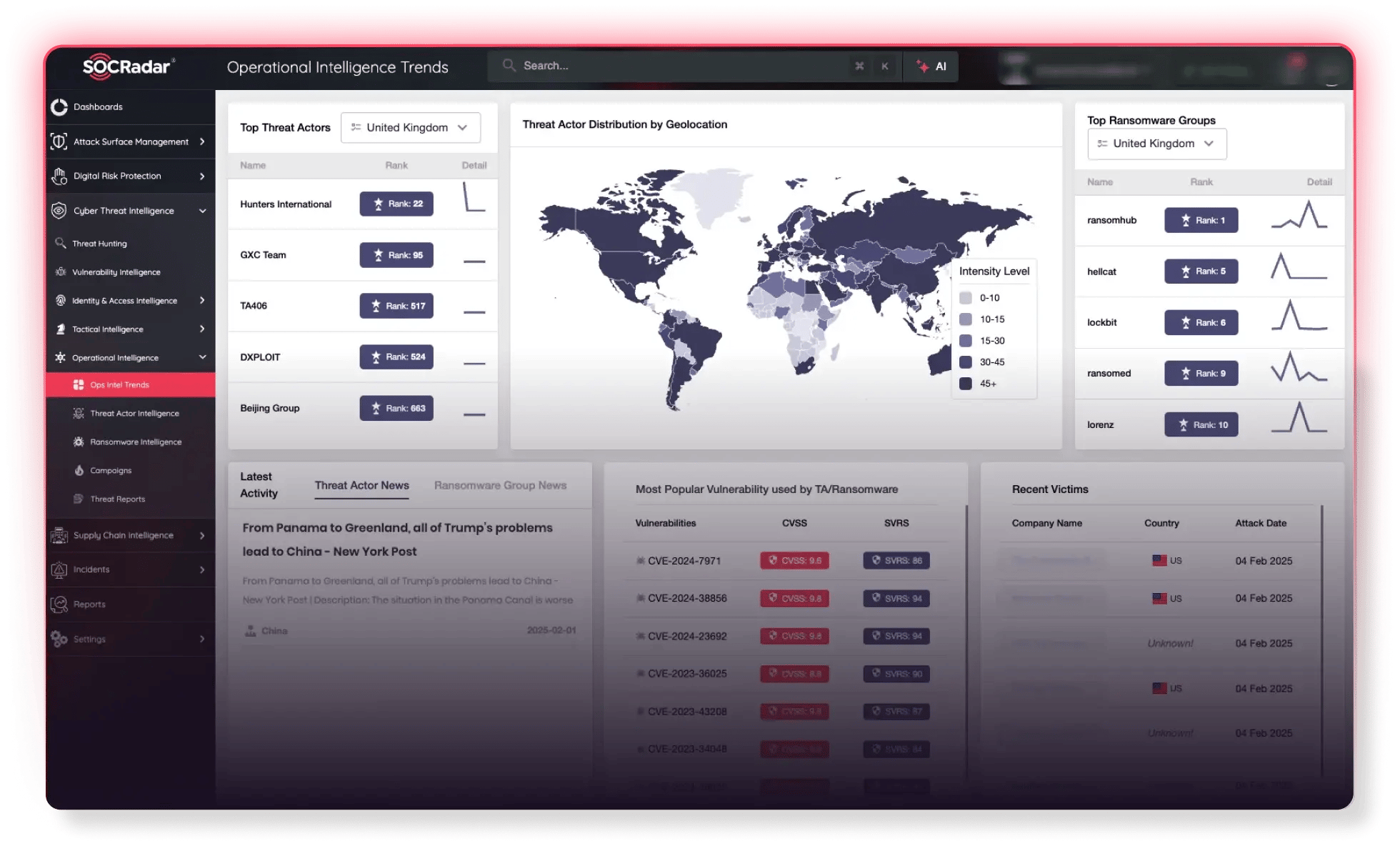Click the SOCRadar logo

click(x=129, y=66)
